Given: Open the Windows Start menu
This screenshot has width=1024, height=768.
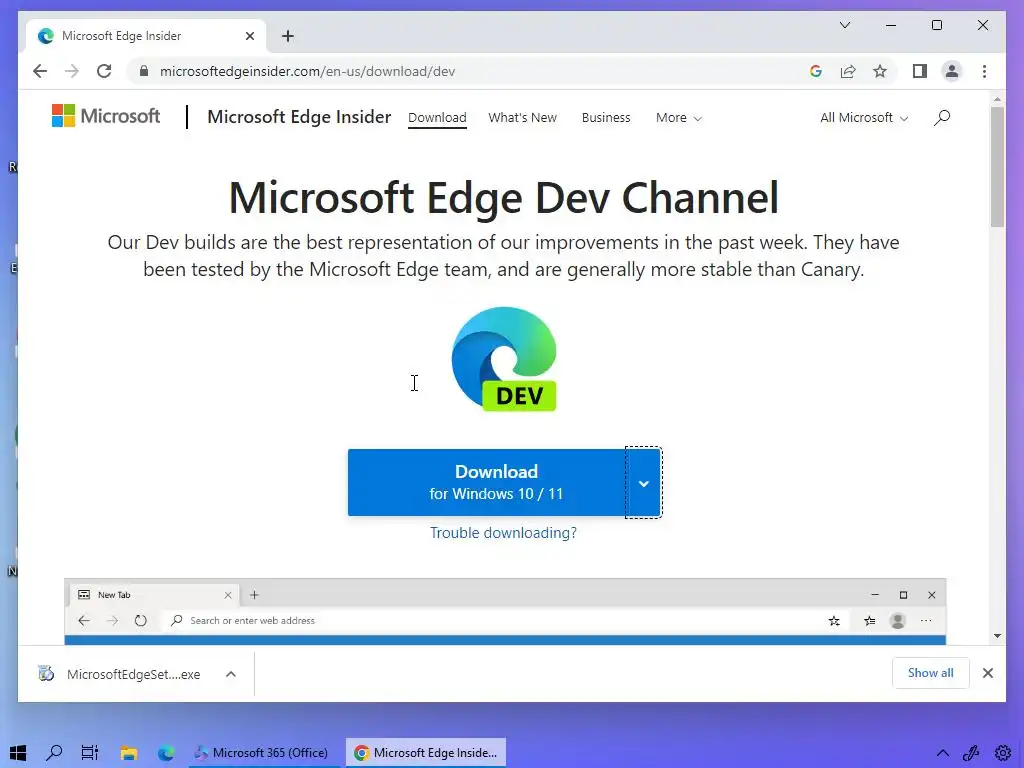Looking at the screenshot, I should click(x=18, y=752).
